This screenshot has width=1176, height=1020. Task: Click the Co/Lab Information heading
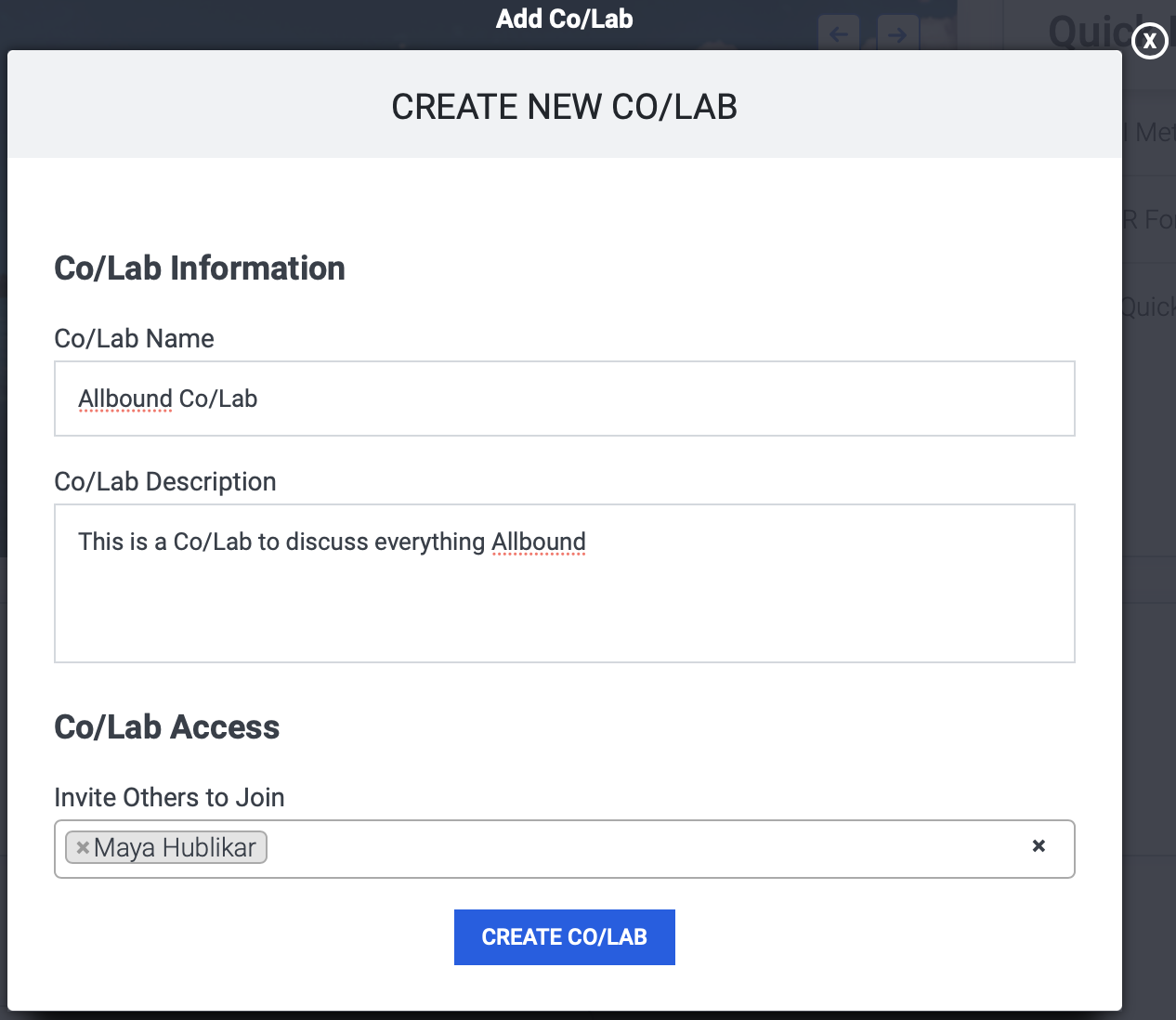coord(200,268)
